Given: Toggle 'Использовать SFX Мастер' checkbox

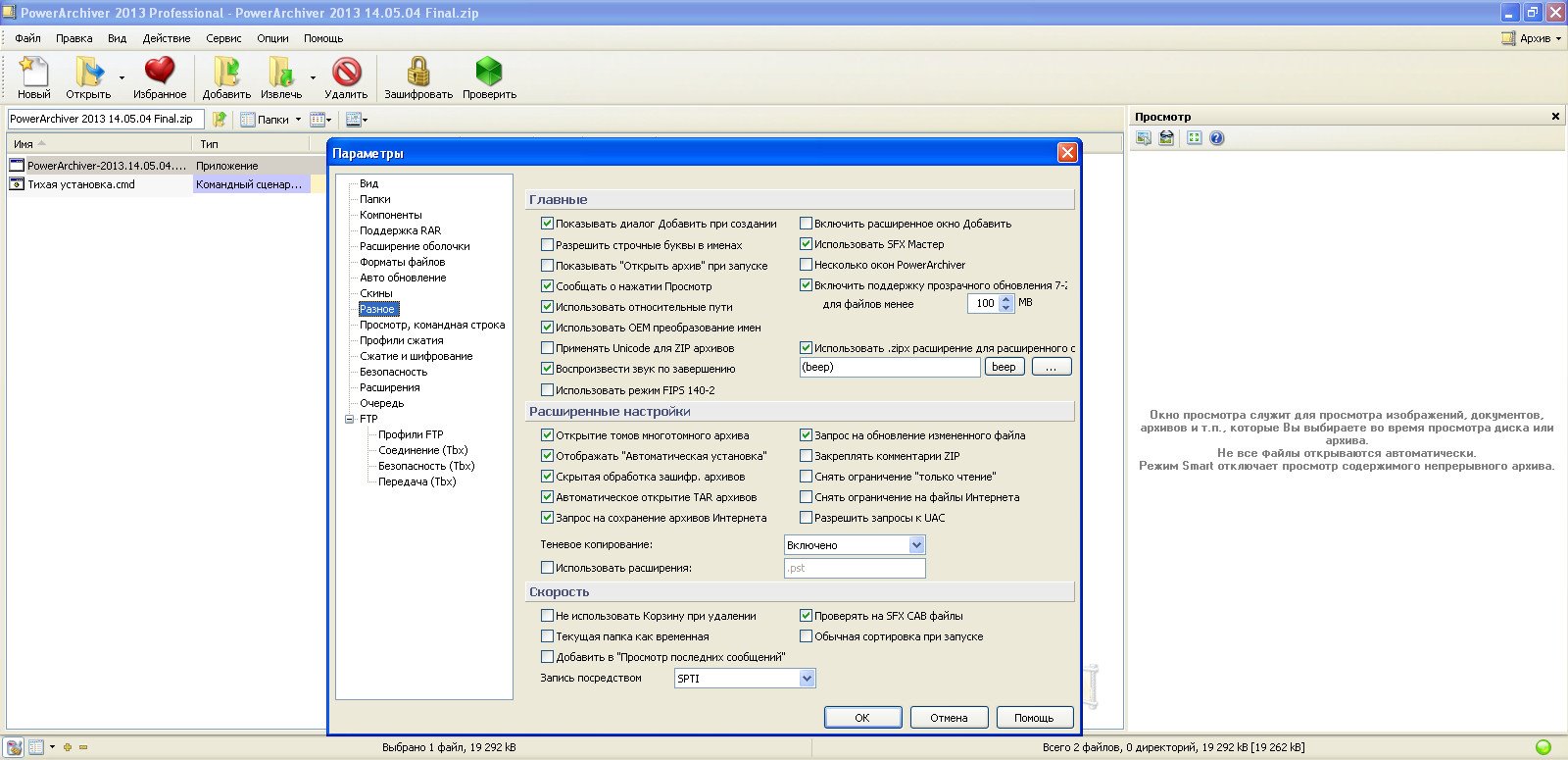Looking at the screenshot, I should click(x=807, y=244).
